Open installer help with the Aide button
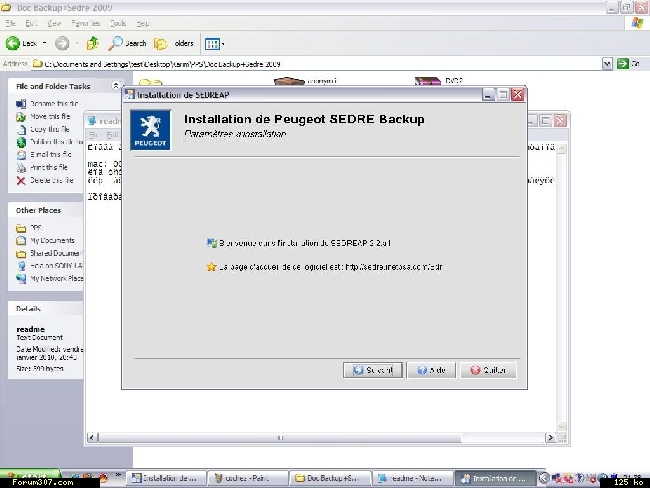Screen dimensions: 650x488 [x=430, y=369]
